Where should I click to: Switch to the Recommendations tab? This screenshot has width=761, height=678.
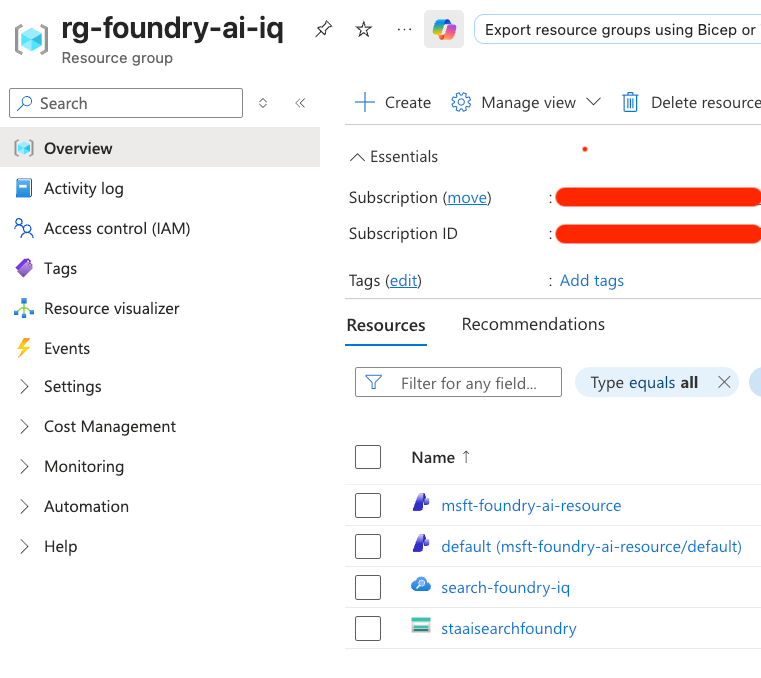pos(533,324)
